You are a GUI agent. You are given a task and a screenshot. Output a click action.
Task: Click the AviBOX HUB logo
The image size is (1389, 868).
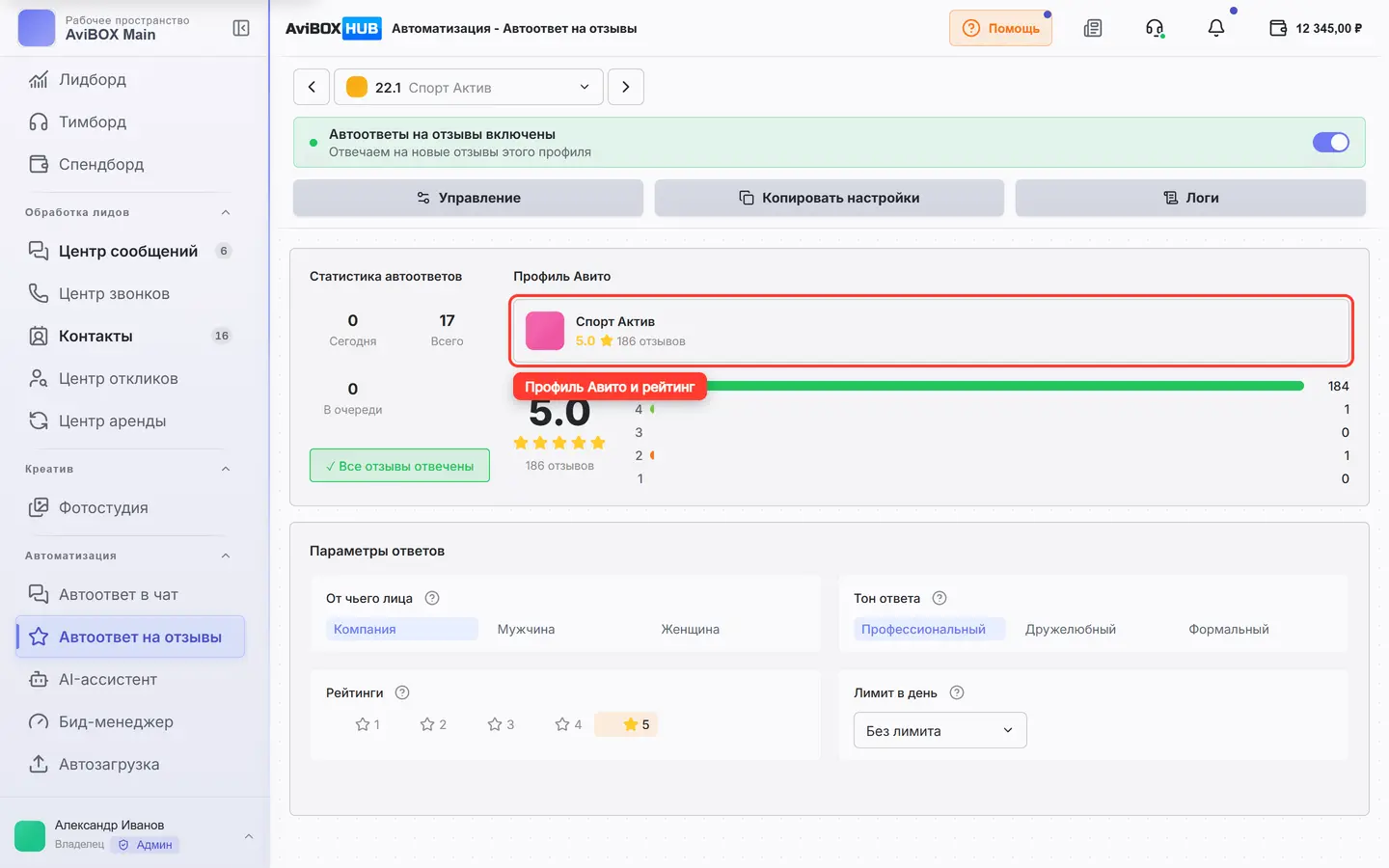tap(333, 28)
